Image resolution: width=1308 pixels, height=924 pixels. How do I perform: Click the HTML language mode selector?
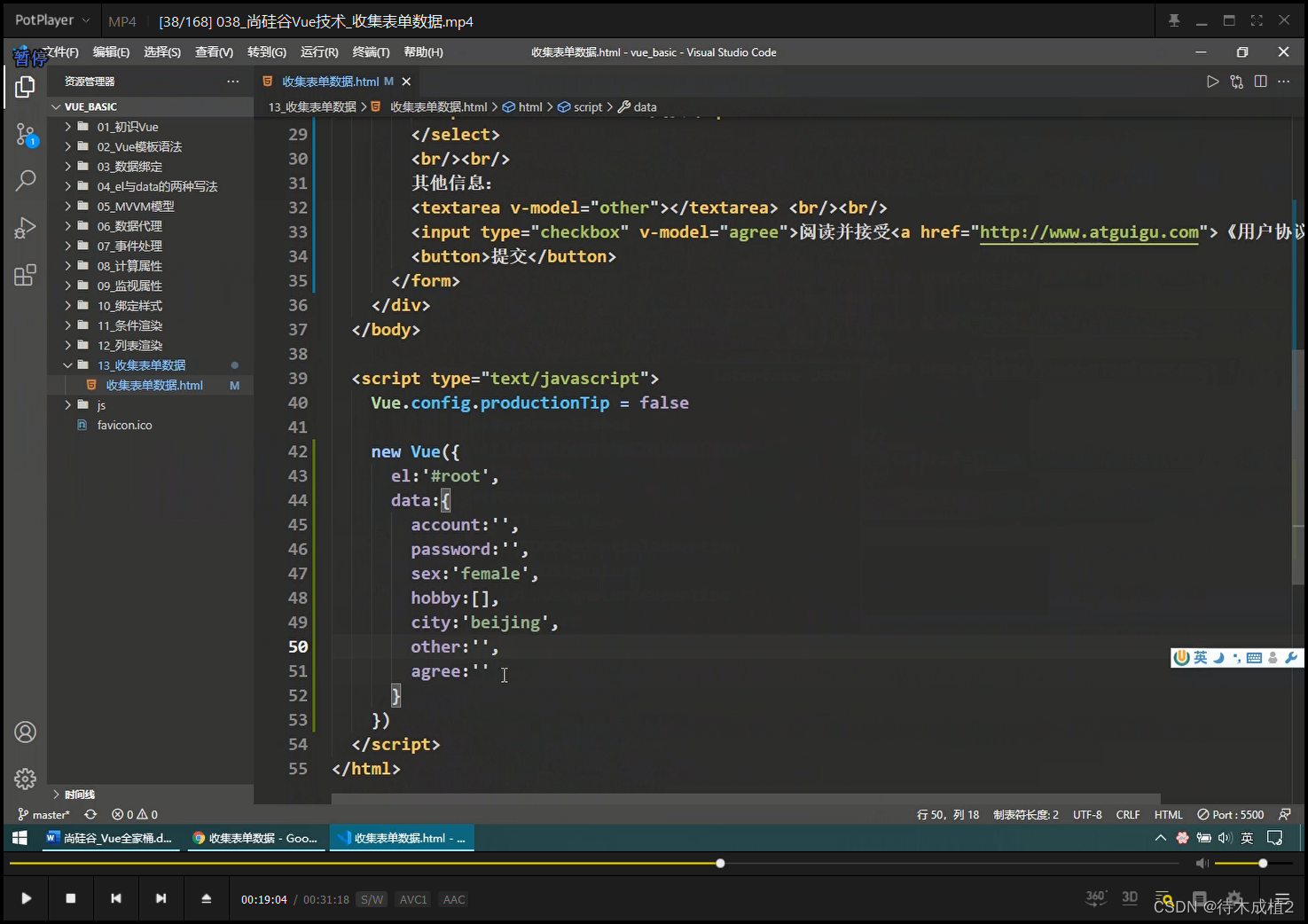1168,814
